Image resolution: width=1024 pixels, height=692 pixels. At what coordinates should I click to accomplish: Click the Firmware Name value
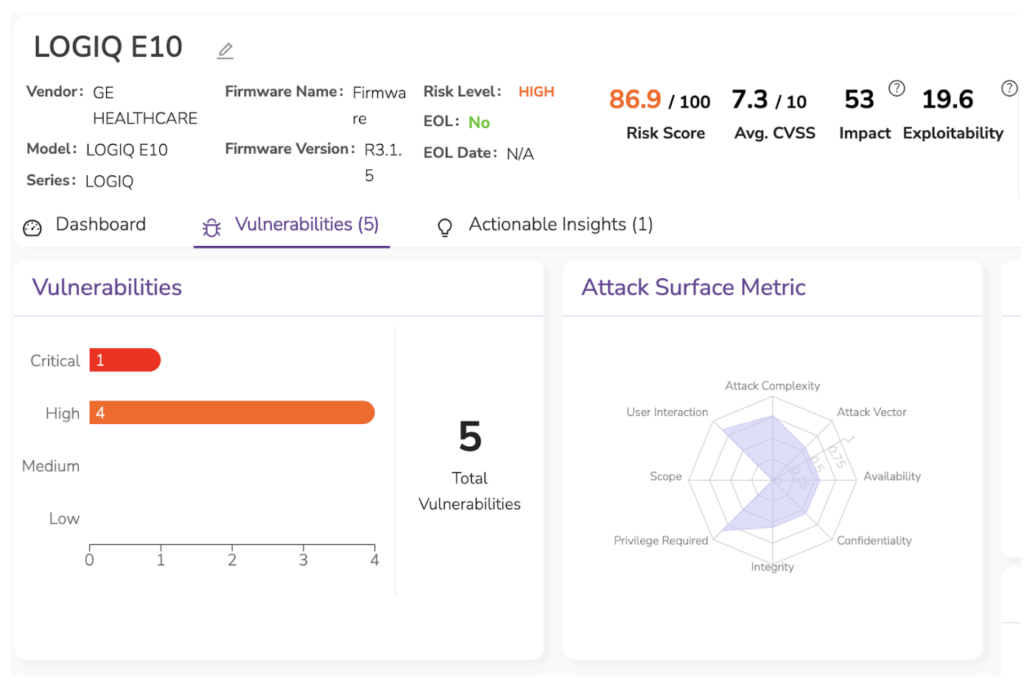pos(379,106)
